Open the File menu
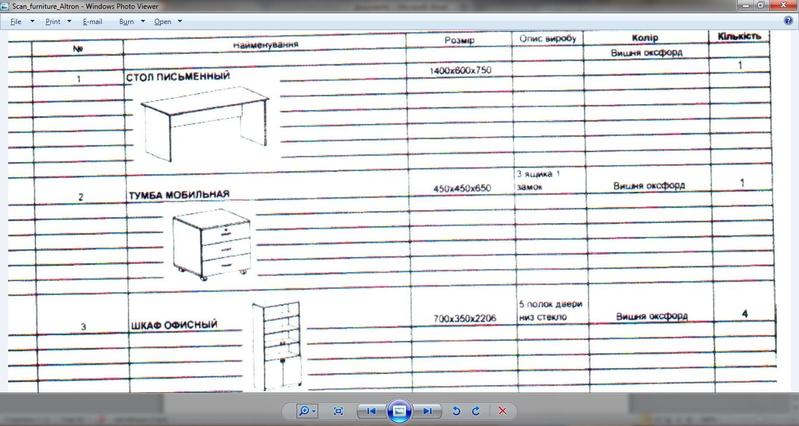The width and height of the screenshot is (799, 426). point(16,21)
